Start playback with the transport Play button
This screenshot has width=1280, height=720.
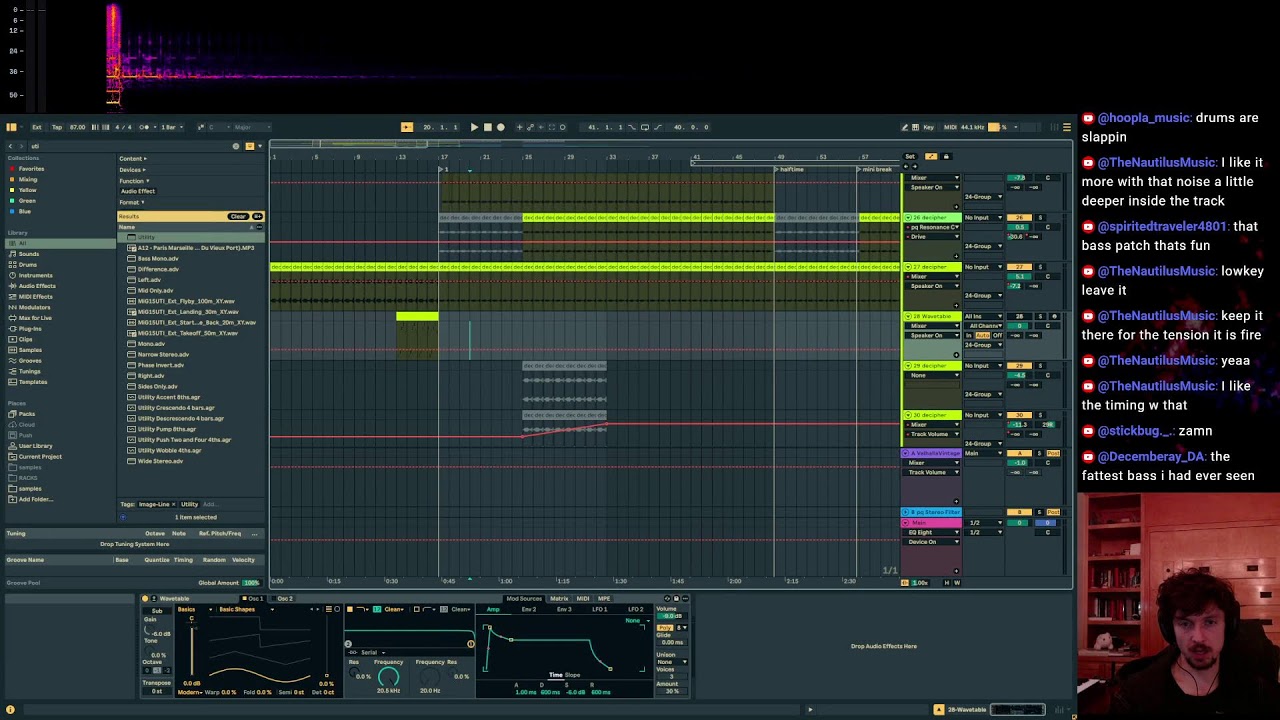pyautogui.click(x=474, y=127)
